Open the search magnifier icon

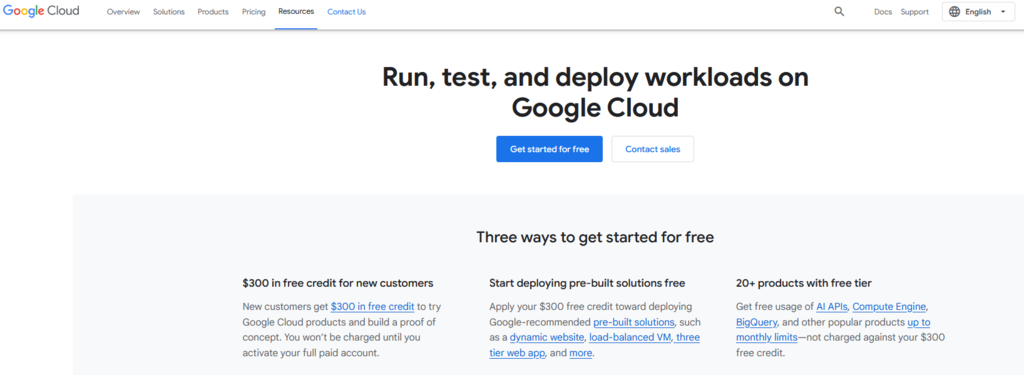click(x=839, y=12)
